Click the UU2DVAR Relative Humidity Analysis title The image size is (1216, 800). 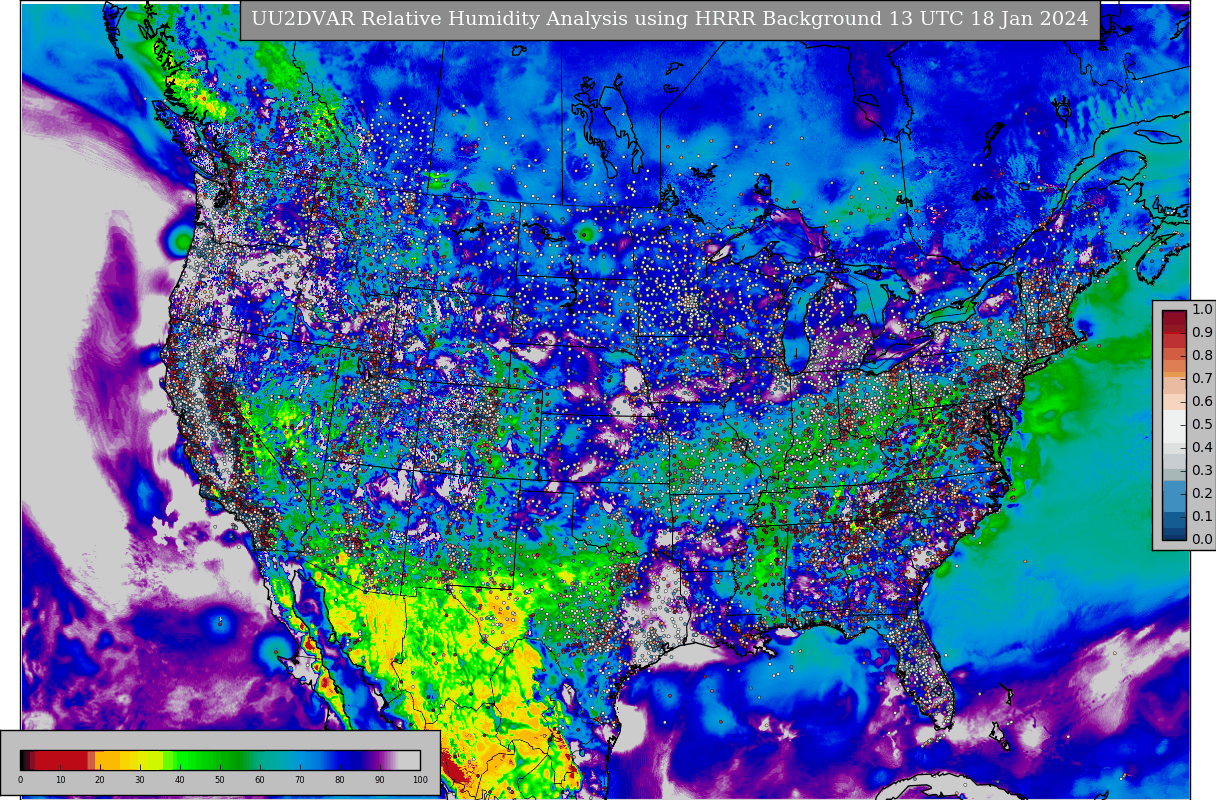pos(669,20)
